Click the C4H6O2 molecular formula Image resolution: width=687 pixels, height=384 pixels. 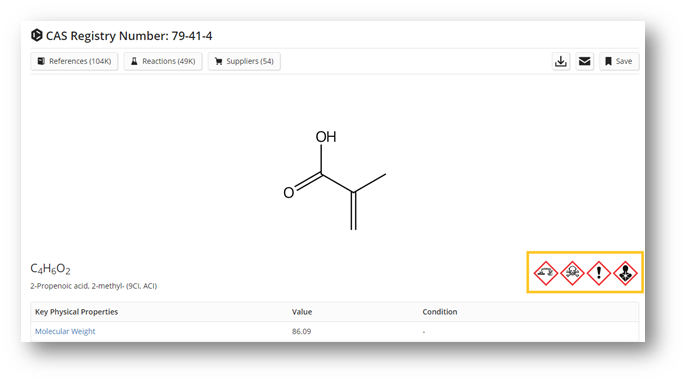[x=50, y=268]
